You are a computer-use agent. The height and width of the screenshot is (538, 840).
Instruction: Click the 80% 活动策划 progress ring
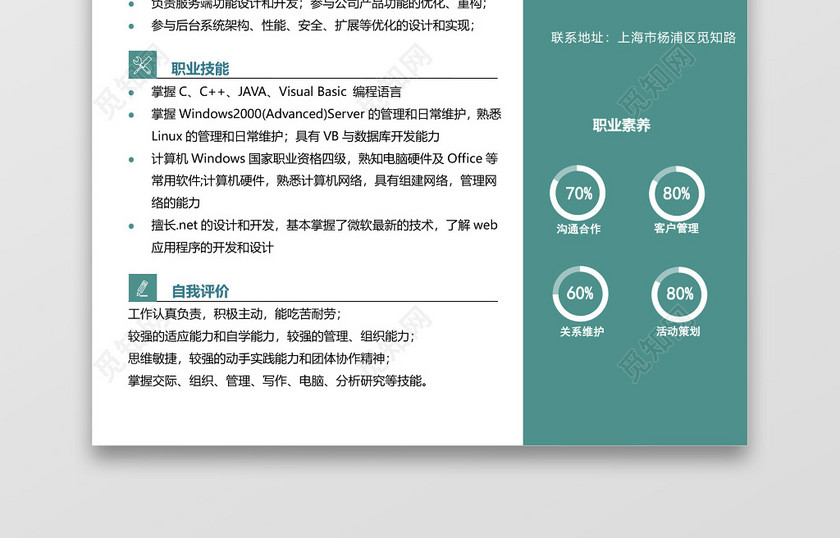[679, 294]
